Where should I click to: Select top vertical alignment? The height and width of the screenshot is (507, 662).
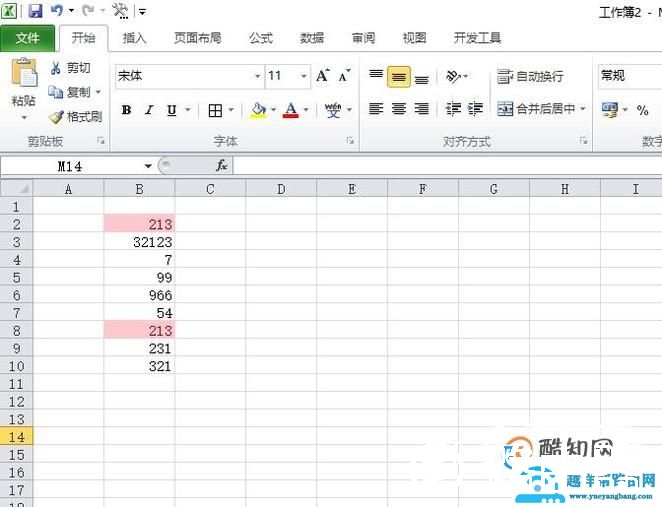376,76
